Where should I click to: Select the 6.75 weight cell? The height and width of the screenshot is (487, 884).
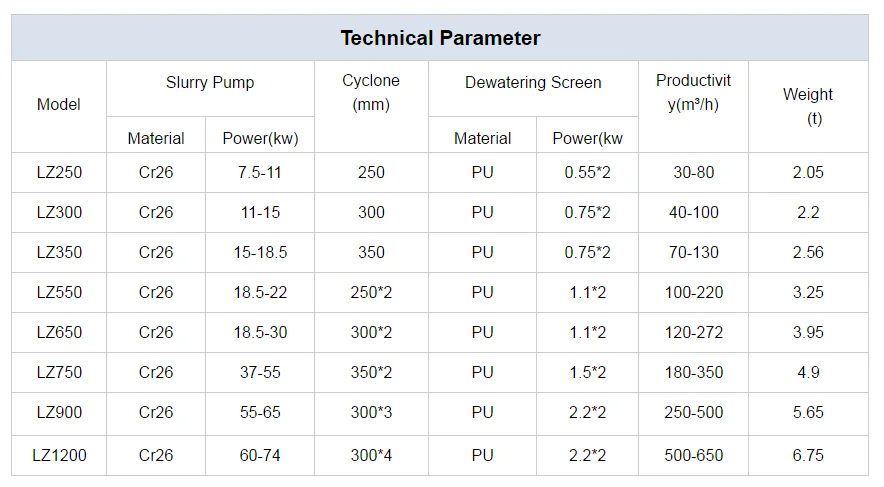coord(808,455)
